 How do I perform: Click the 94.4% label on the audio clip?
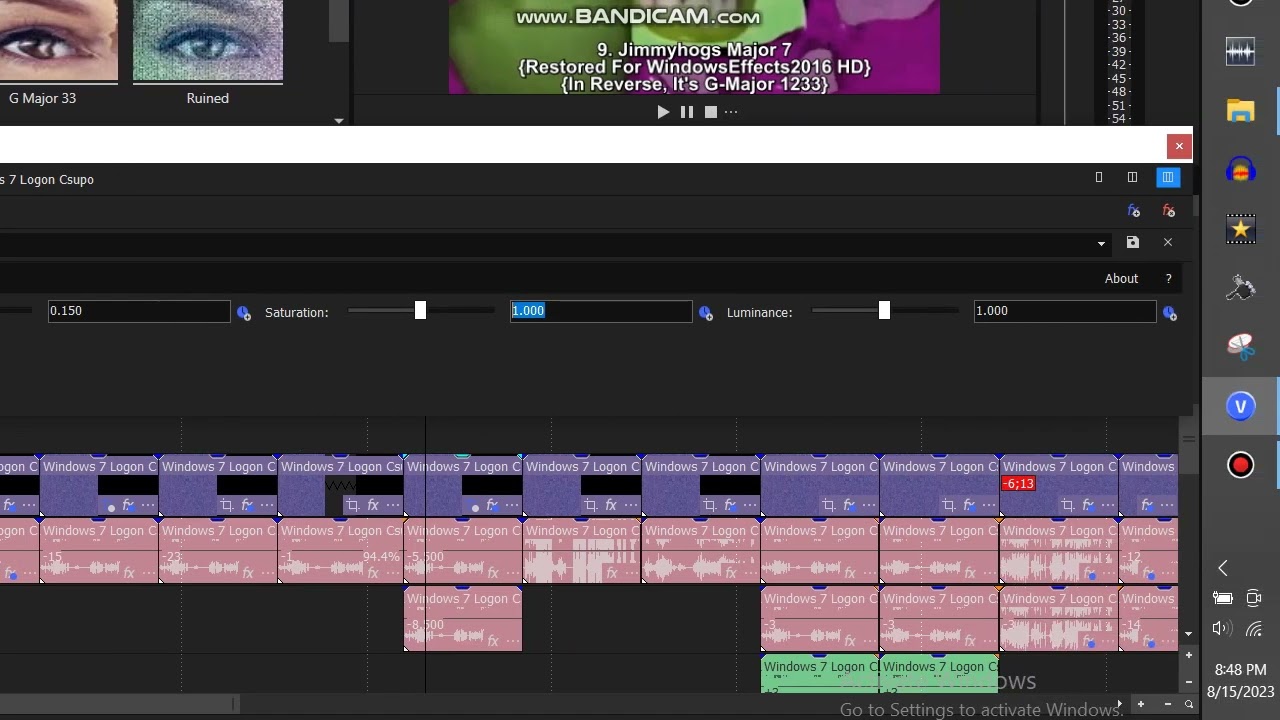tap(381, 557)
